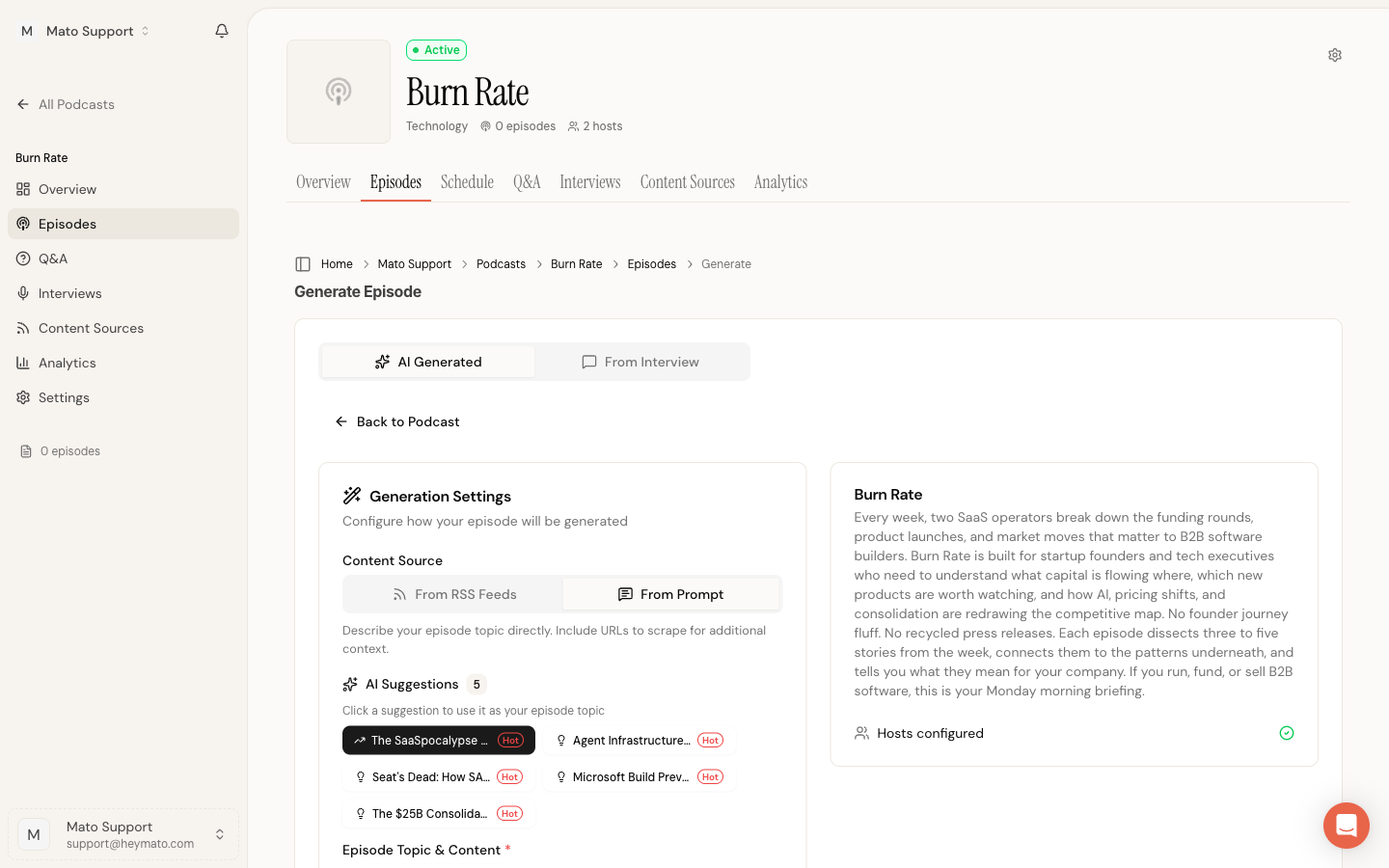Click the document icon beside 0 episodes
The height and width of the screenshot is (868, 1389).
[26, 451]
